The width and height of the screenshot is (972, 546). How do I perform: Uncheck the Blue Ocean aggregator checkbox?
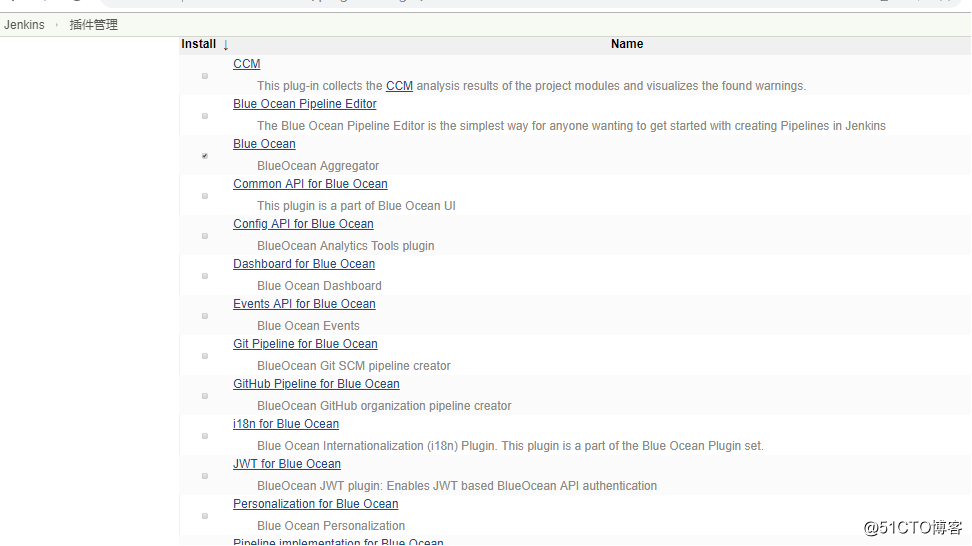(x=205, y=156)
